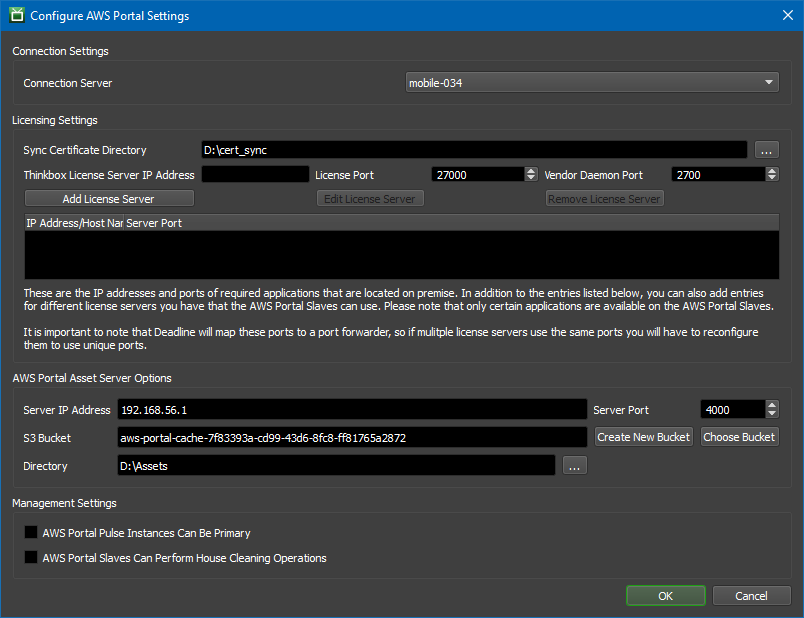Browse for asset Directory folder
The image size is (804, 618).
pos(574,466)
